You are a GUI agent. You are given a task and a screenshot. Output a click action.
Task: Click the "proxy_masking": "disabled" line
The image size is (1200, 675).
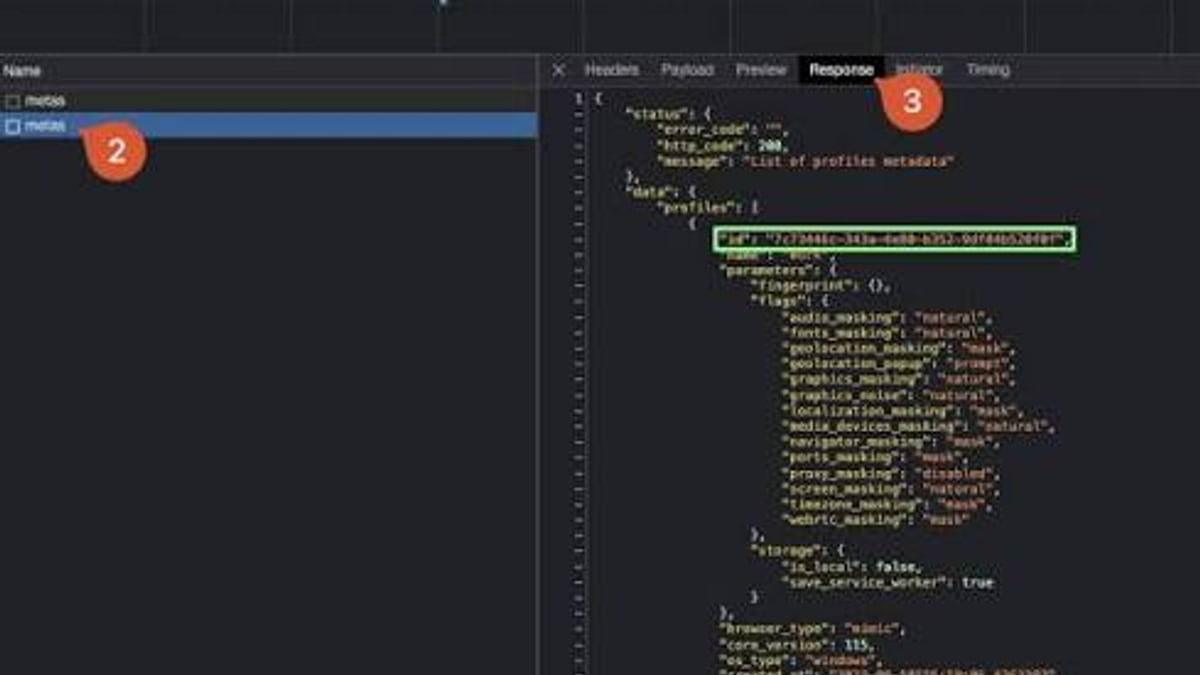tap(890, 474)
